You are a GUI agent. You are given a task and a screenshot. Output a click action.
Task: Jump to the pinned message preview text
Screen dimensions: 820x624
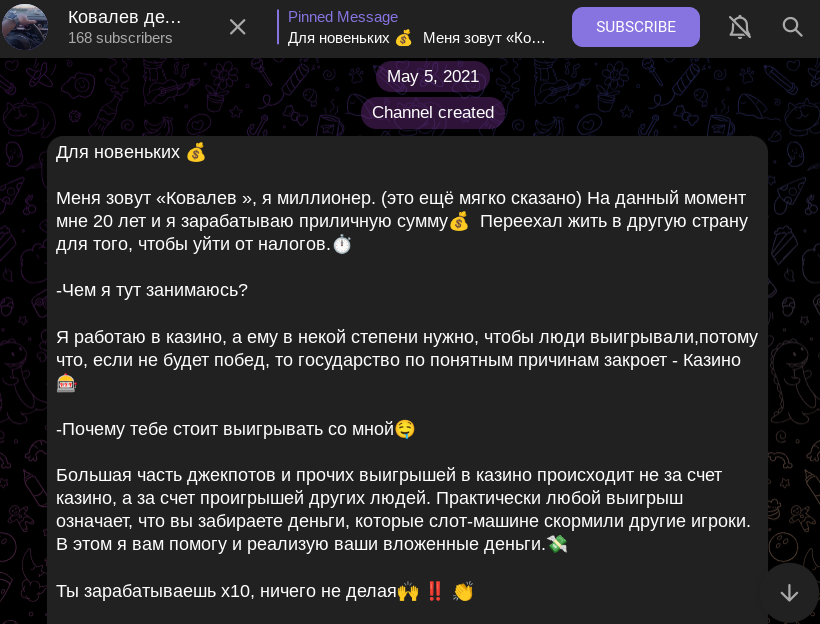(x=417, y=38)
